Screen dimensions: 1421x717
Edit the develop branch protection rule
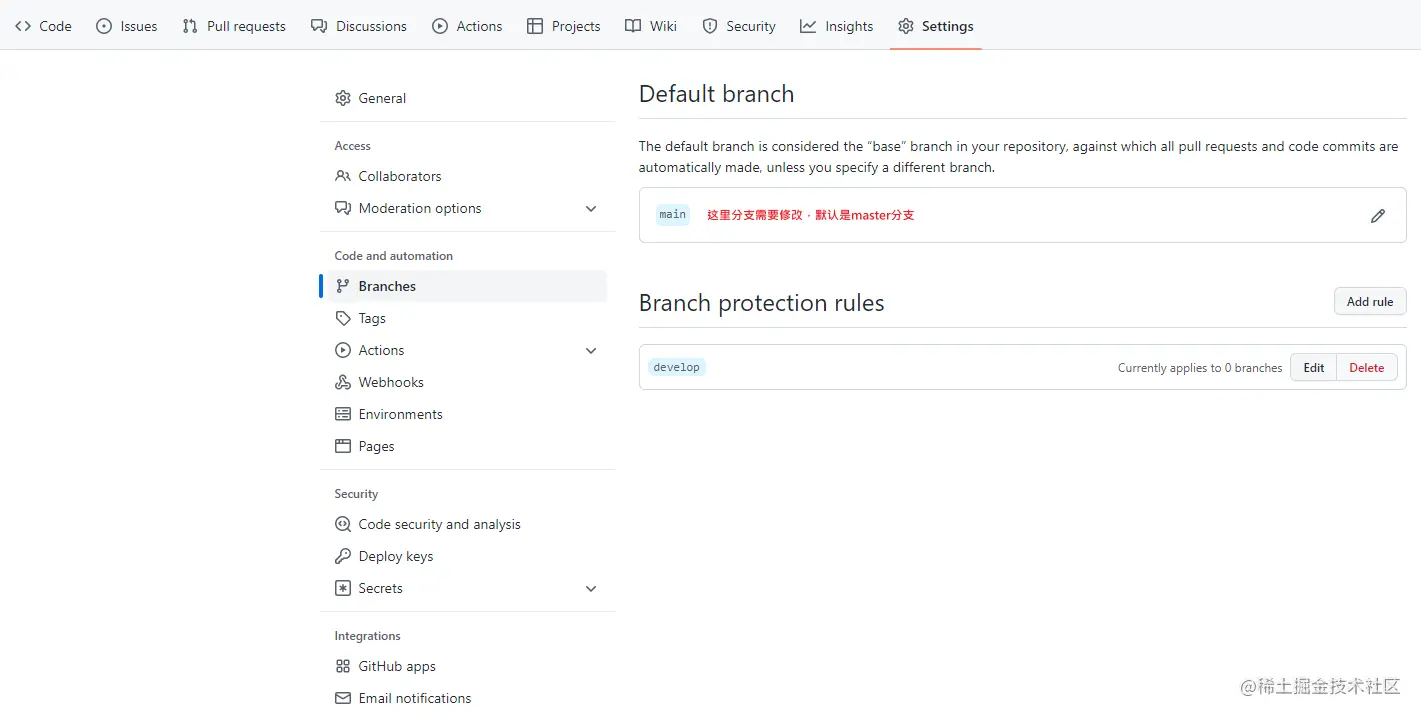[x=1313, y=367]
